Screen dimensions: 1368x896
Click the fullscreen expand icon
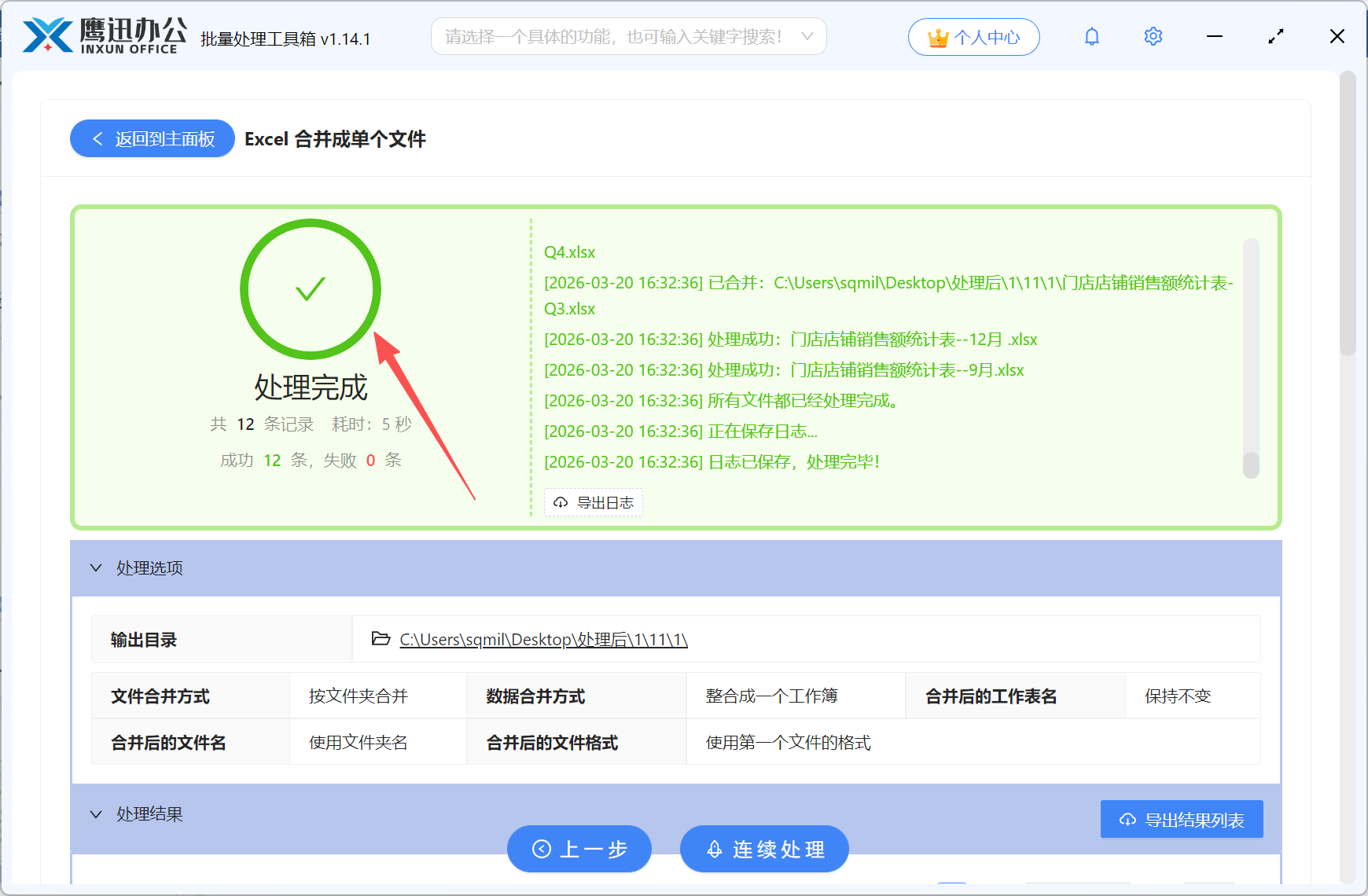click(x=1275, y=35)
